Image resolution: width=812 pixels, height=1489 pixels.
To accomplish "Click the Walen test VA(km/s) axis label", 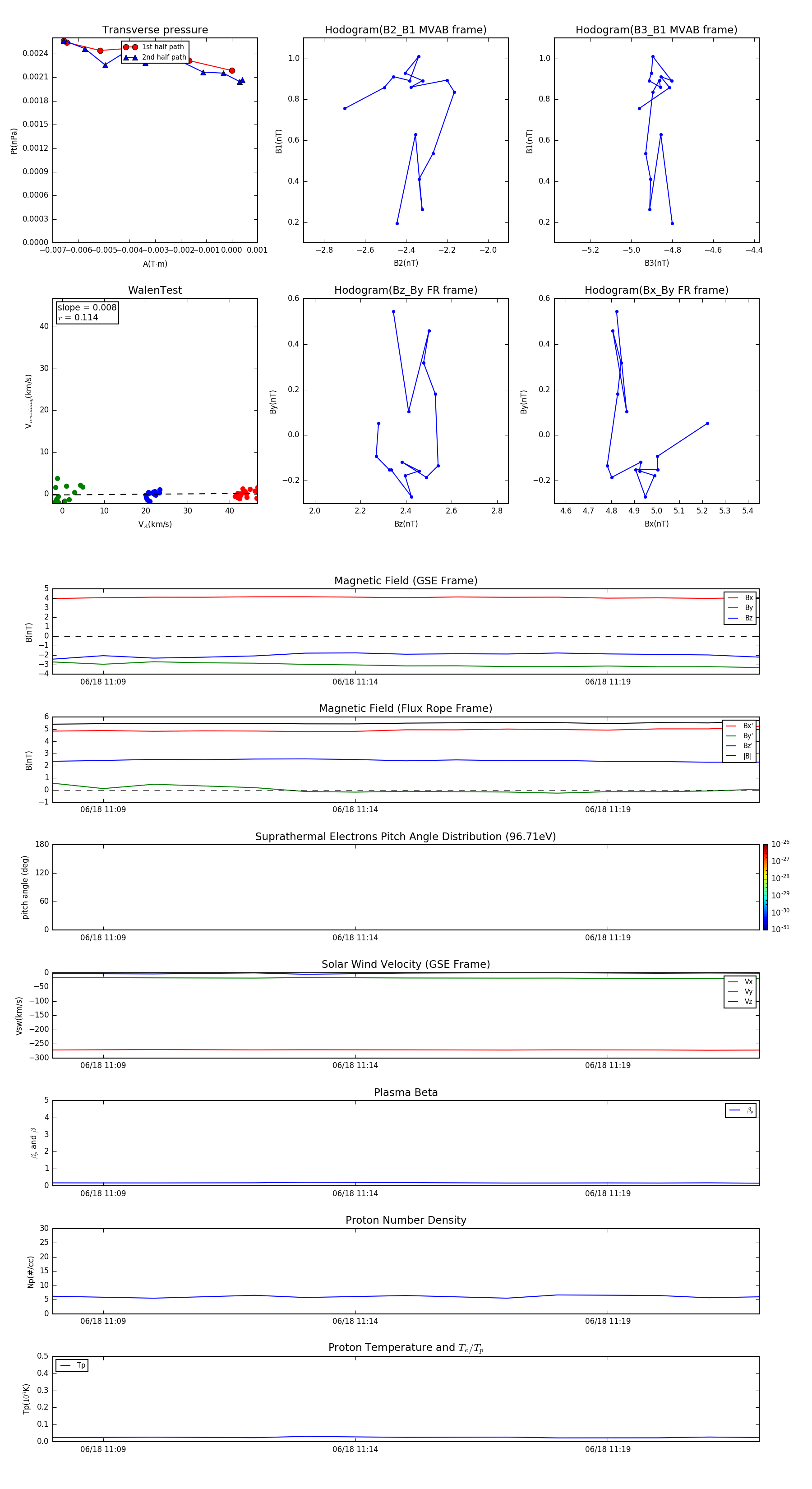I will [155, 524].
